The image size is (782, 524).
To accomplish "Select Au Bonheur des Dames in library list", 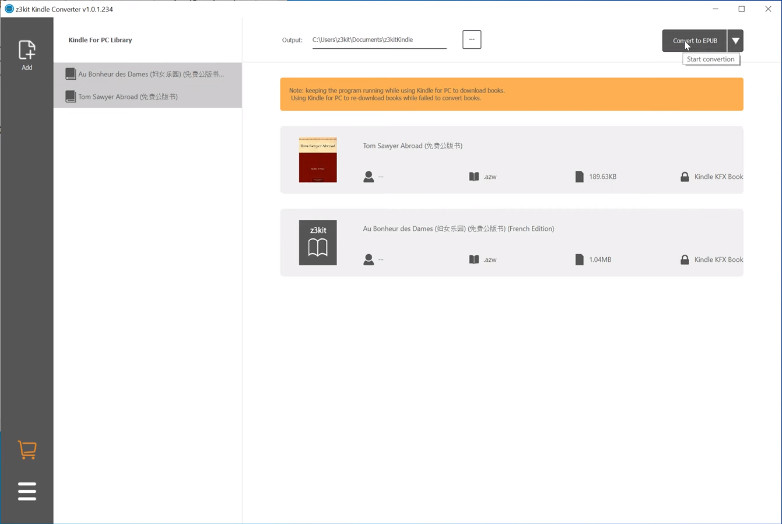I will click(x=148, y=74).
